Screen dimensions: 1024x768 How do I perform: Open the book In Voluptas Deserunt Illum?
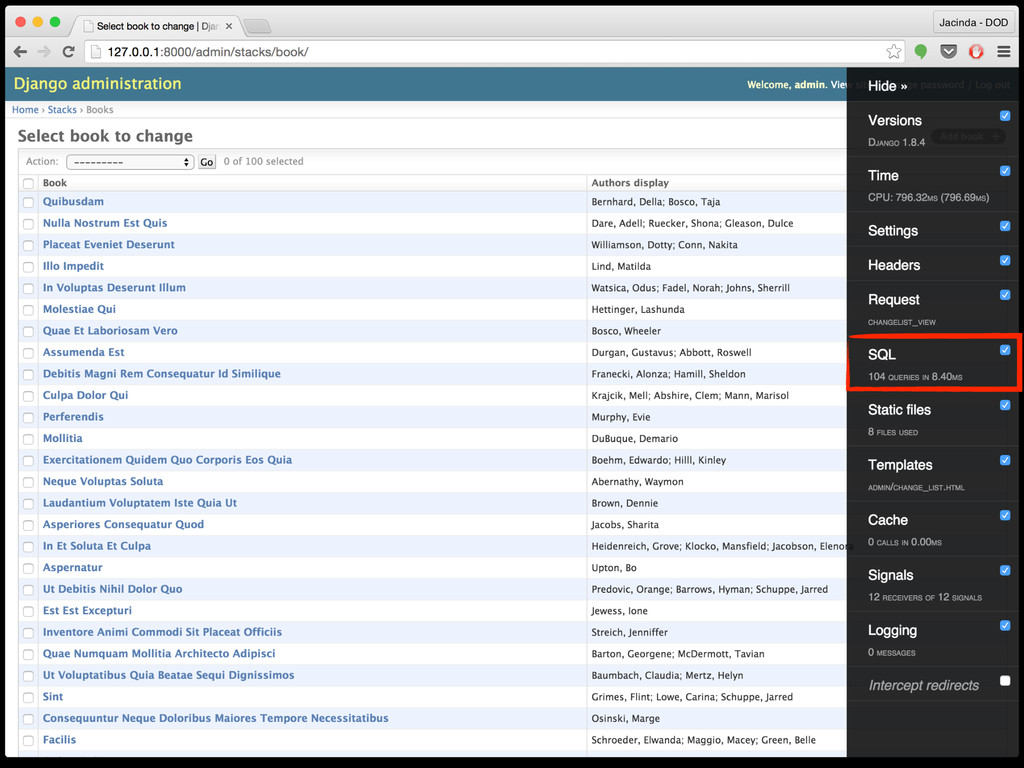(x=114, y=288)
